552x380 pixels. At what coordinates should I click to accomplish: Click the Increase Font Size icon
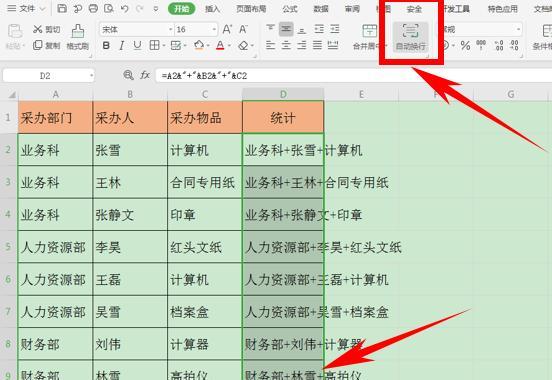[x=227, y=29]
